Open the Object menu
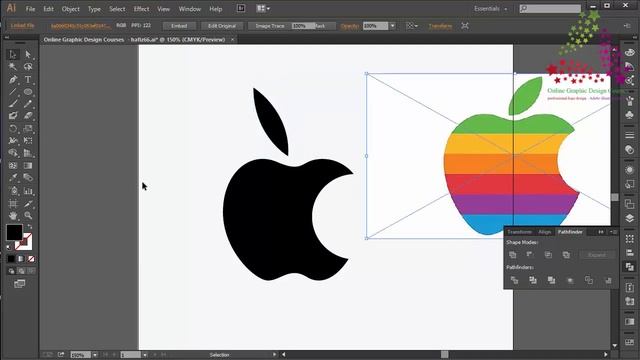640x360 pixels. (70, 9)
